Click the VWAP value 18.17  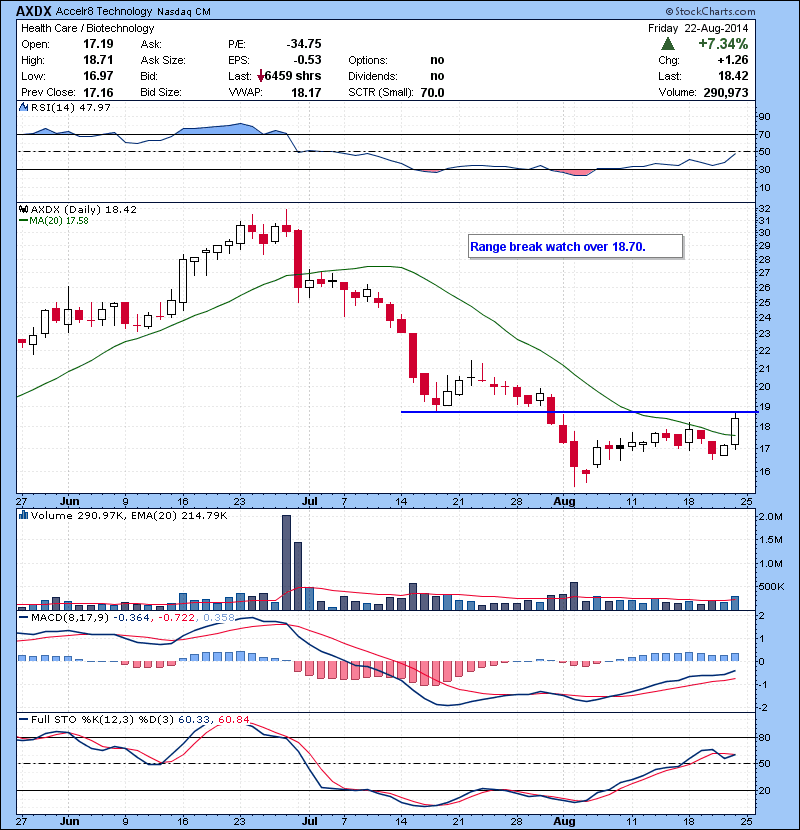pos(307,92)
